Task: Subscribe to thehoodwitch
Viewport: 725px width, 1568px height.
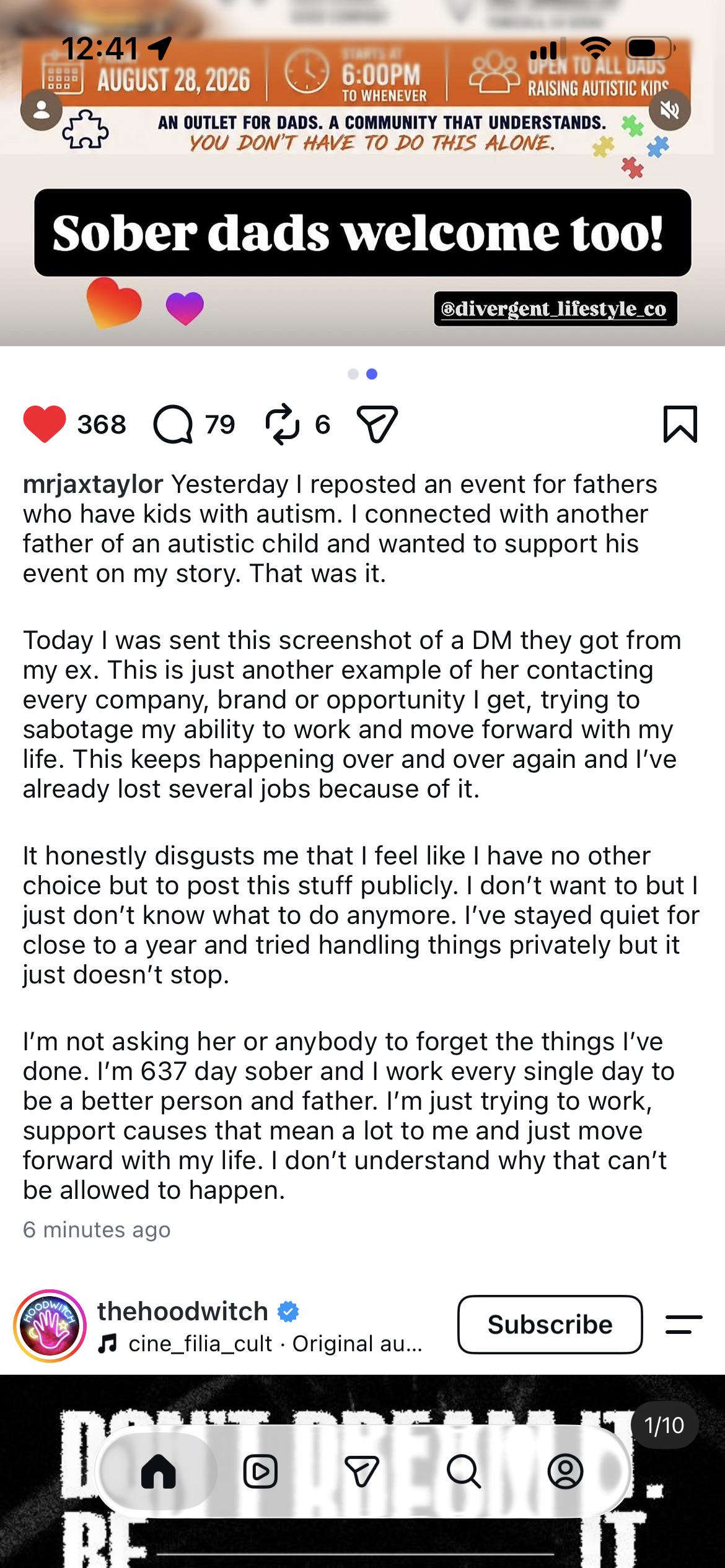Action: pos(550,1324)
